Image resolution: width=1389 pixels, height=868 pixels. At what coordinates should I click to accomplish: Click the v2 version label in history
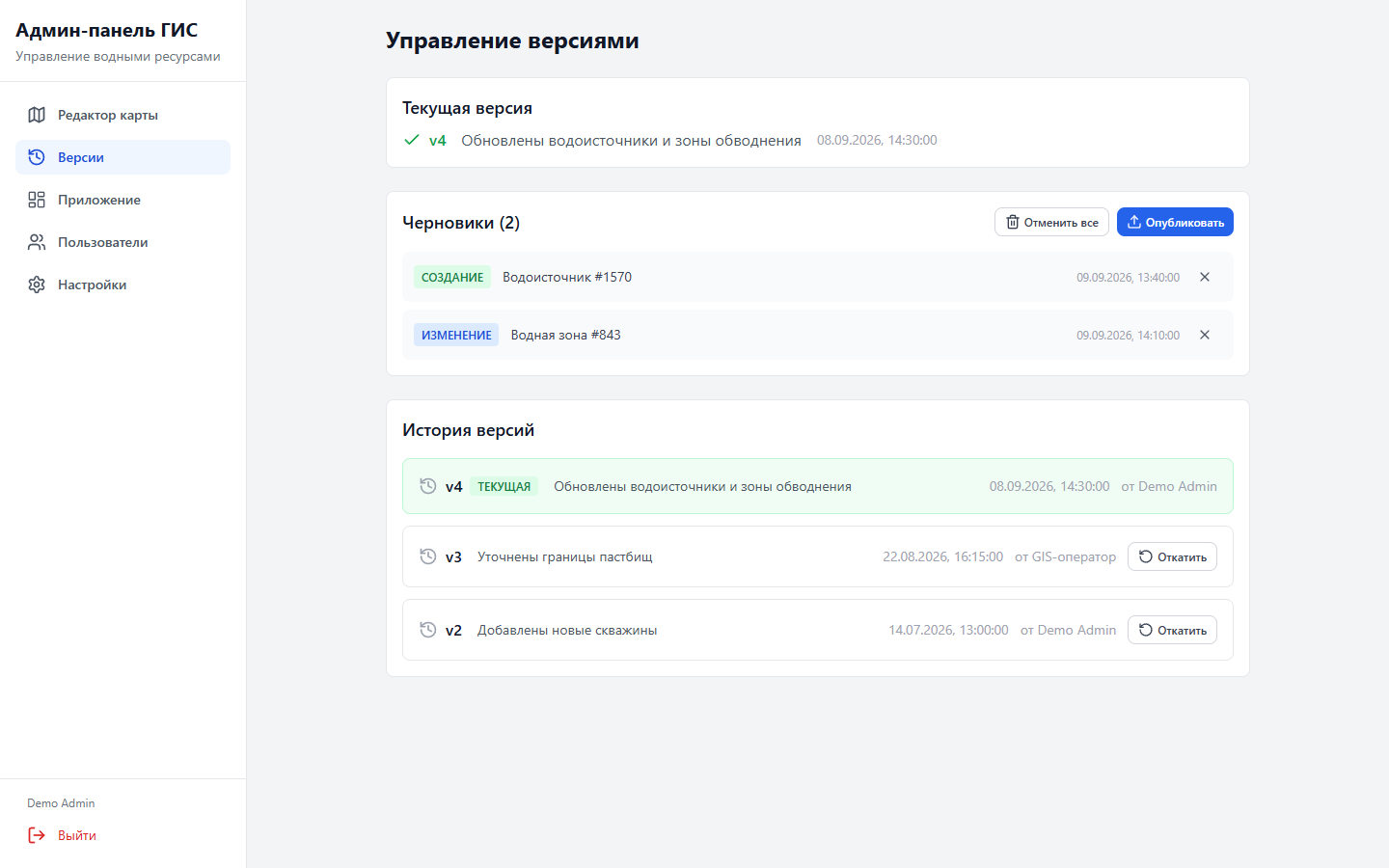[x=453, y=631]
